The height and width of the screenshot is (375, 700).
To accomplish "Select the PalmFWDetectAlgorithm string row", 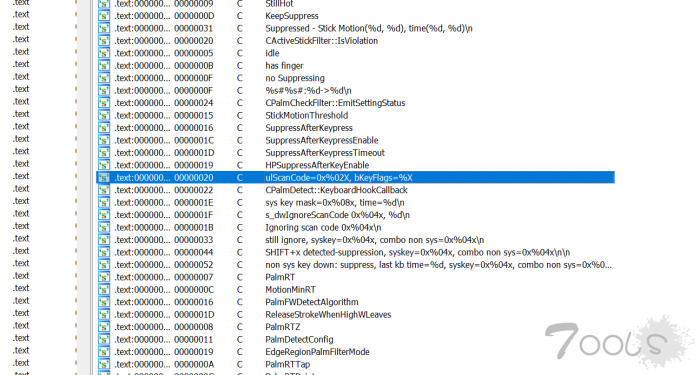I will [355, 302].
